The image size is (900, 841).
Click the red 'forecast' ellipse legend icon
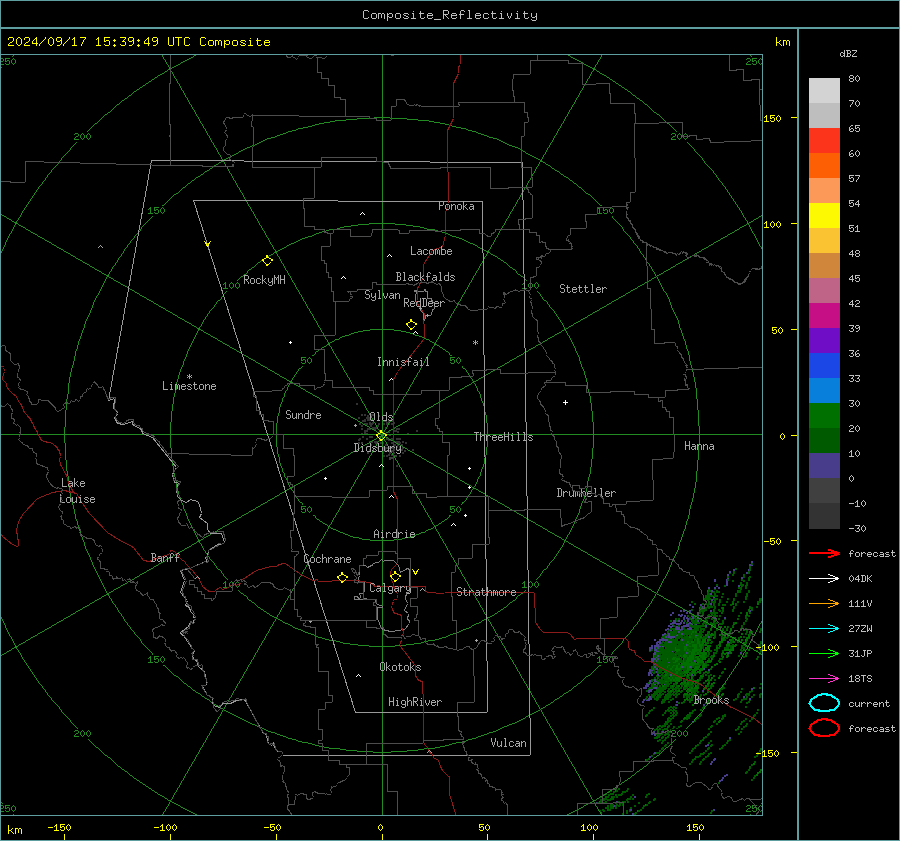[824, 728]
